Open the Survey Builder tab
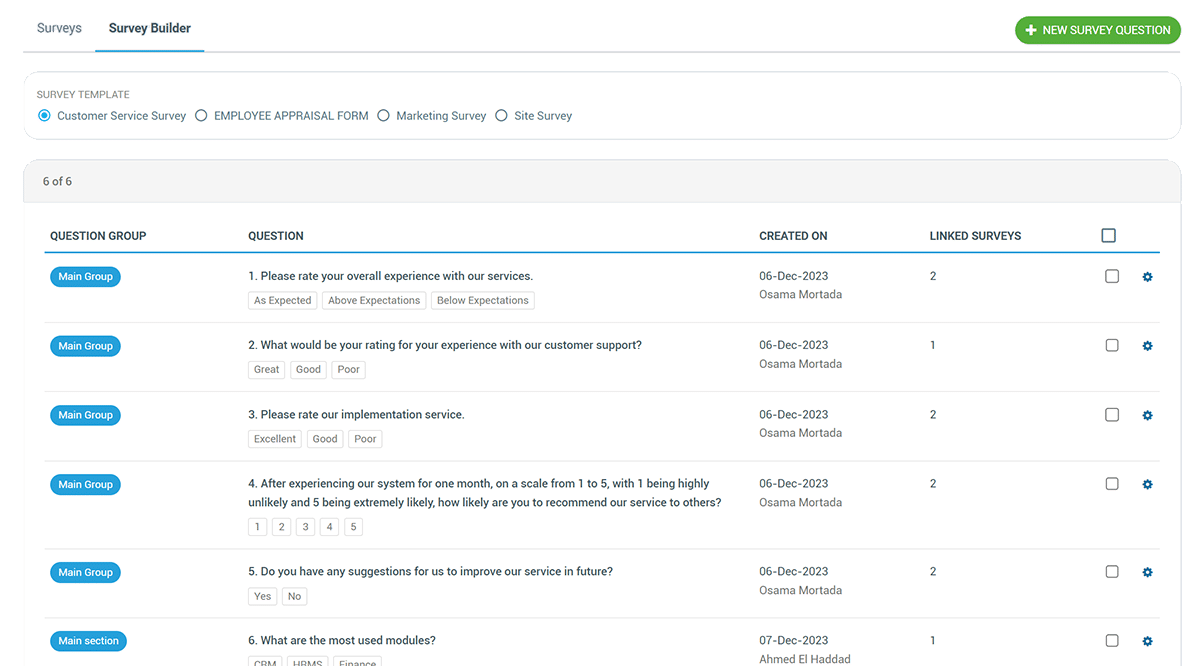The image size is (1200, 666). pos(149,27)
